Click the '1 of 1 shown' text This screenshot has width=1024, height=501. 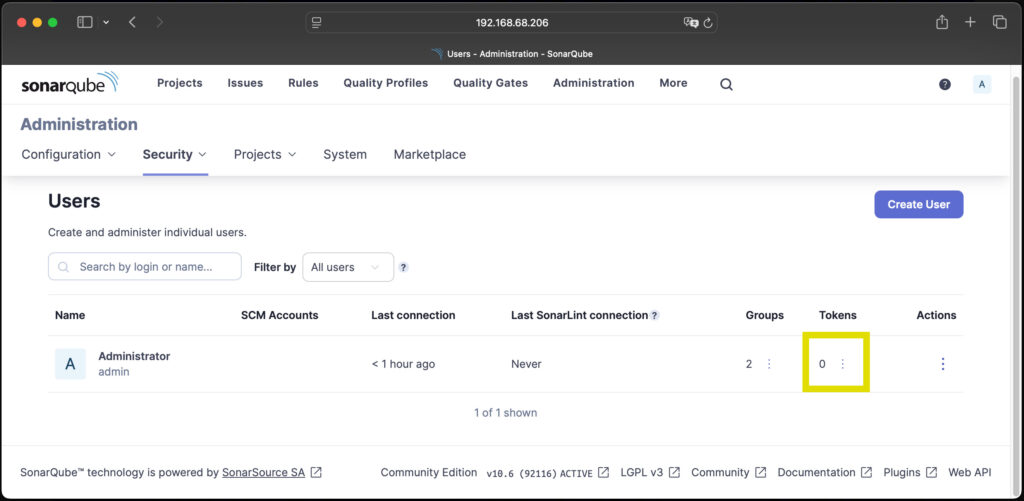(505, 413)
